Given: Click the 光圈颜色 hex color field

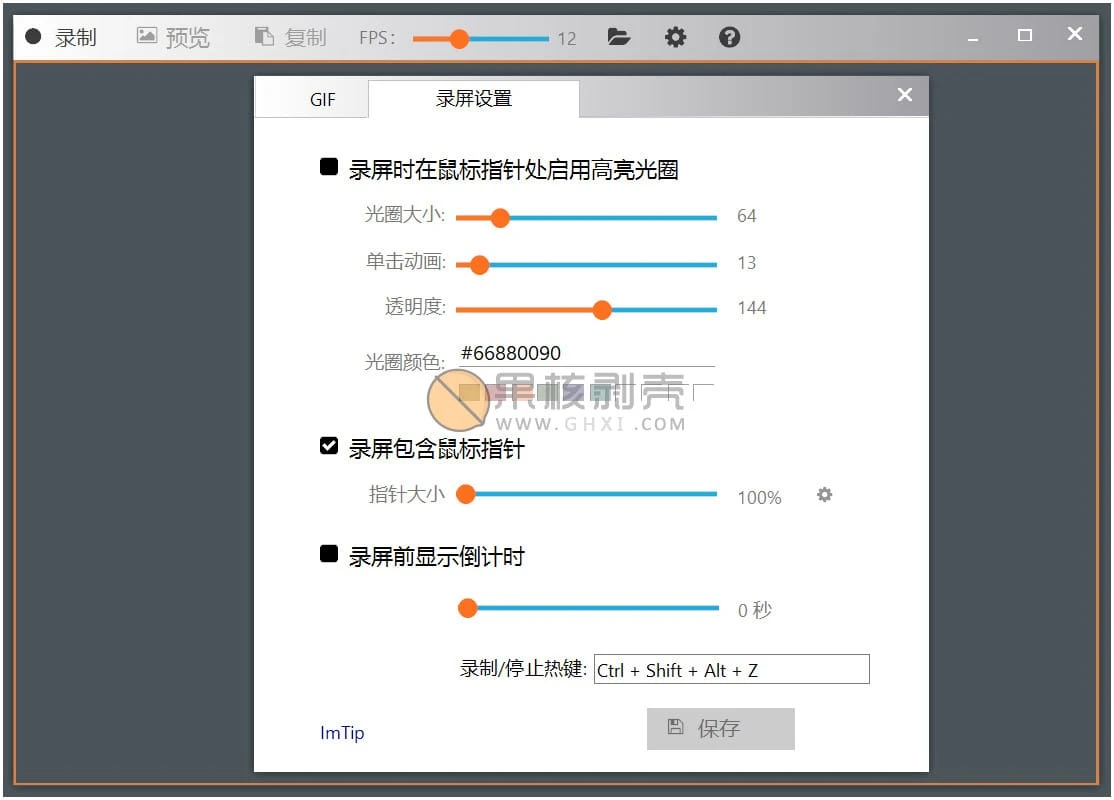Looking at the screenshot, I should point(585,354).
